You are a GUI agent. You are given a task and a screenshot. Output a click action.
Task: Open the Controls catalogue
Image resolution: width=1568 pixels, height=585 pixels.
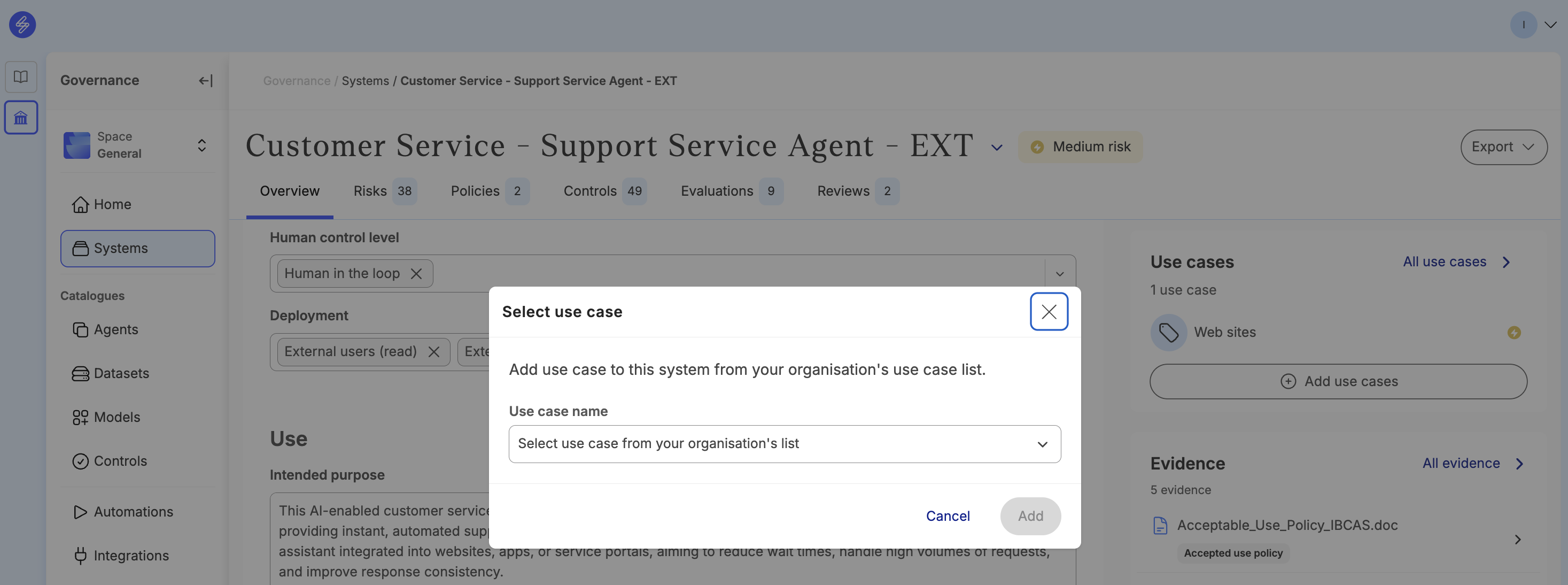tap(137, 461)
